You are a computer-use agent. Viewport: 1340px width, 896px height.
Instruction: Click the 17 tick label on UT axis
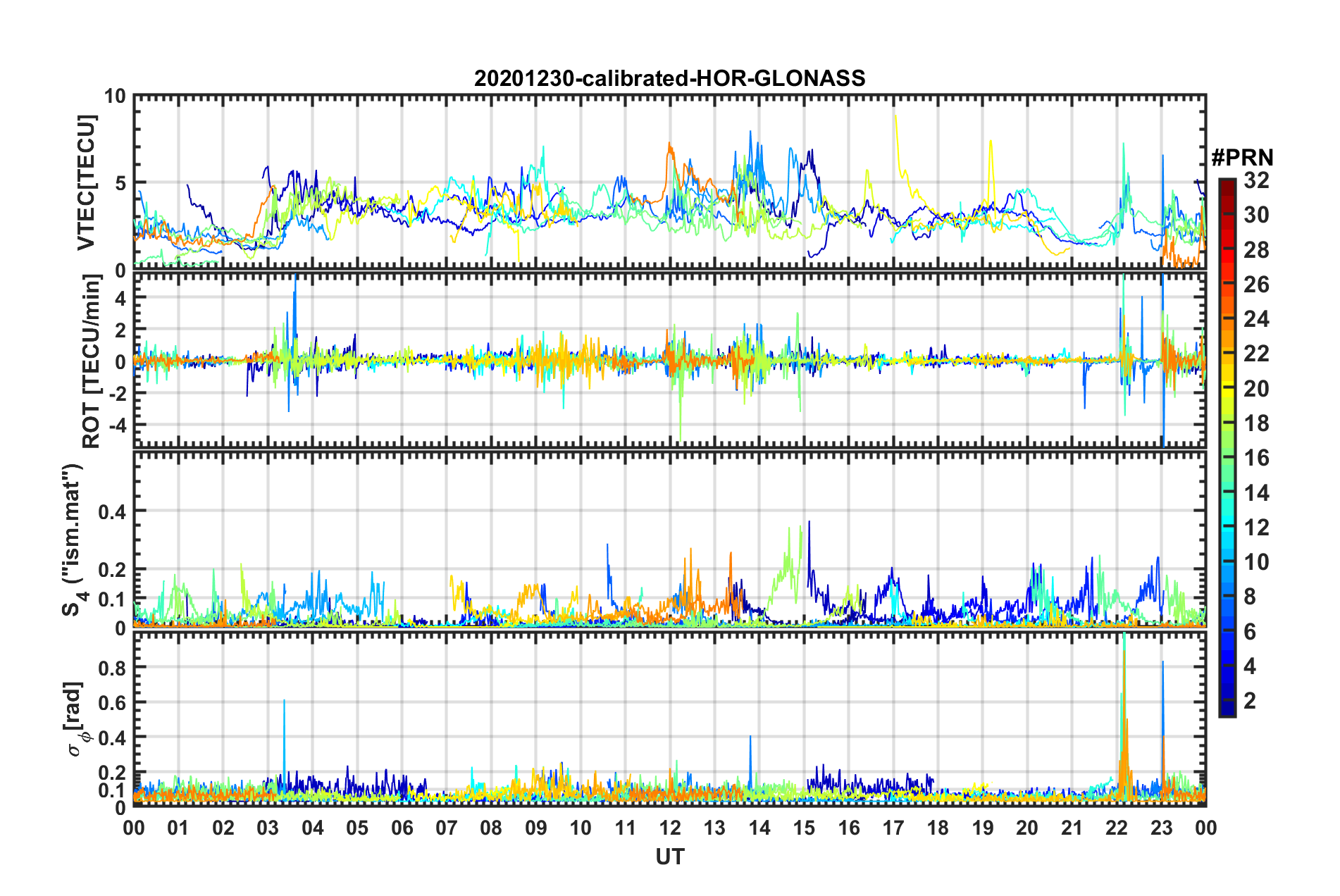tap(893, 828)
